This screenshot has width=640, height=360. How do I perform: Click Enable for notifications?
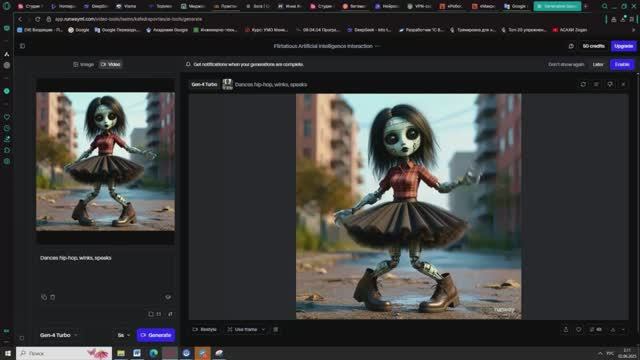[622, 64]
